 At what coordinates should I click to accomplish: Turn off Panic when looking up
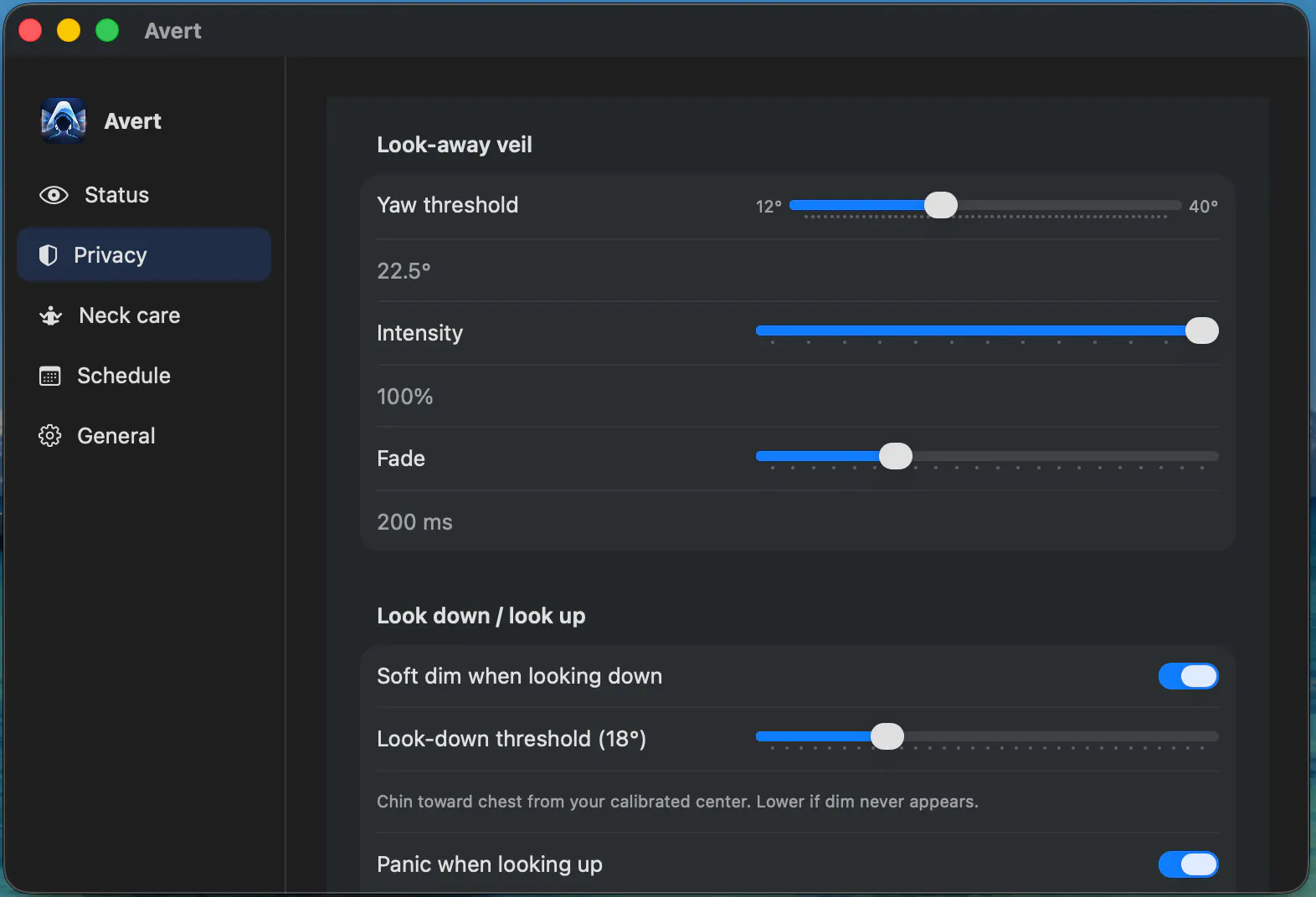click(x=1188, y=864)
